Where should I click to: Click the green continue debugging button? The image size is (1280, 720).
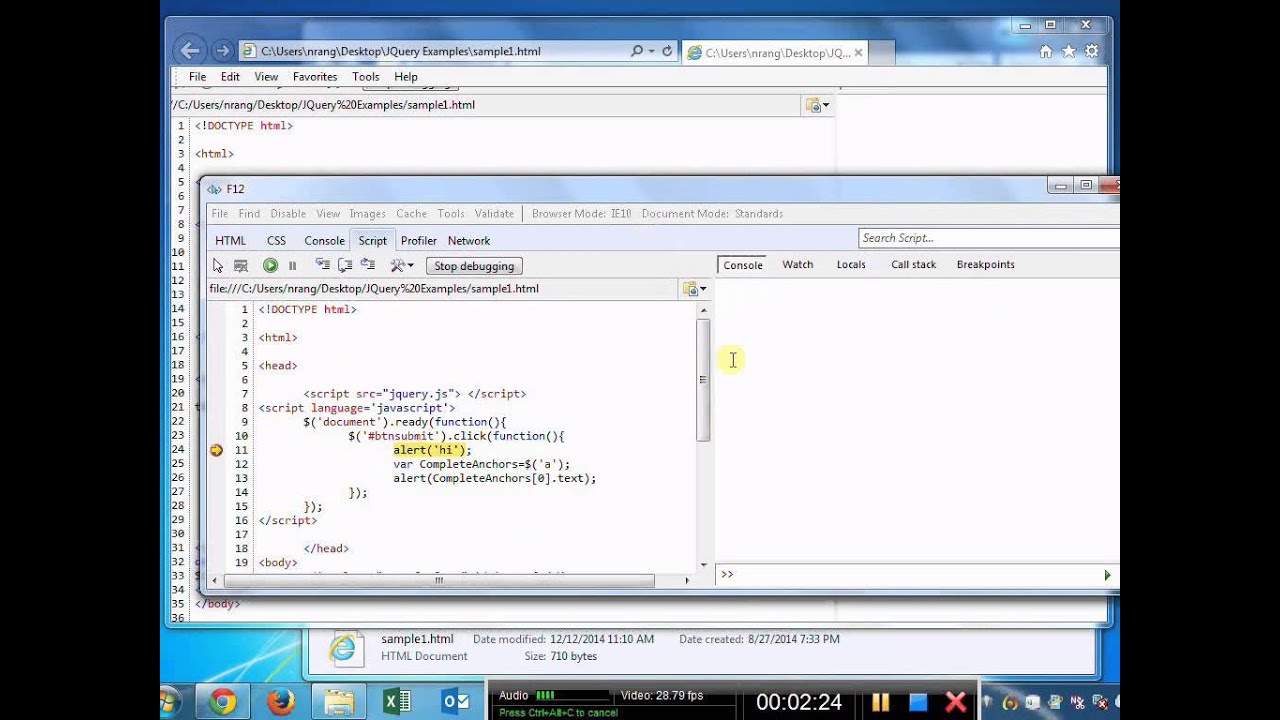pyautogui.click(x=270, y=266)
